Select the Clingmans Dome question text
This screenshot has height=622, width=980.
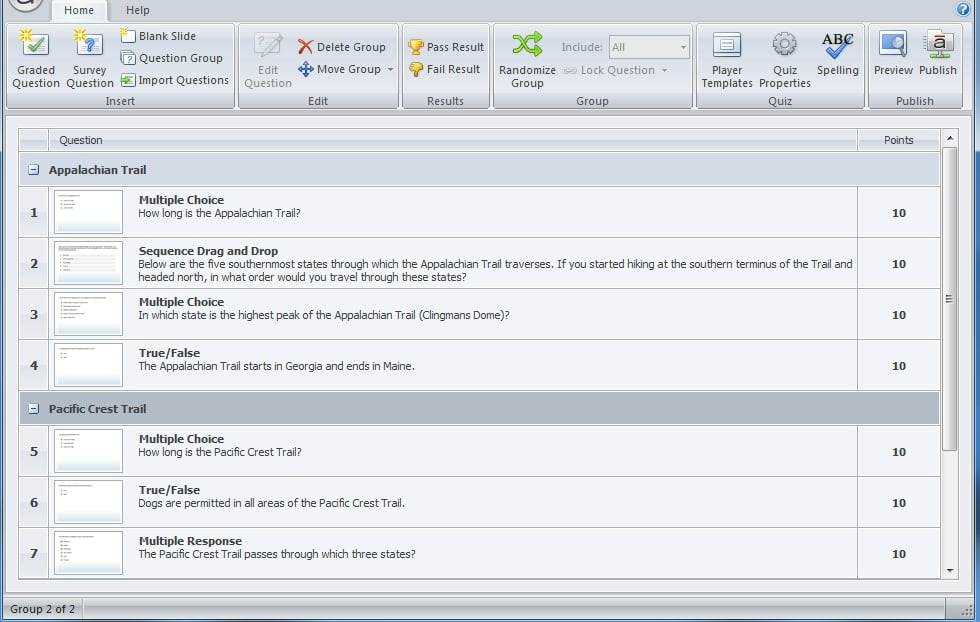324,315
